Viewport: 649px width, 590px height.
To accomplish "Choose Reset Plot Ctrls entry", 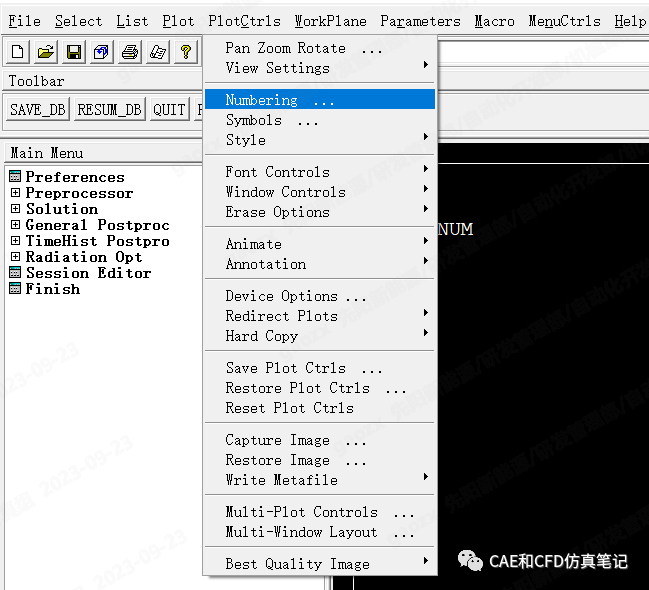I will [x=320, y=408].
